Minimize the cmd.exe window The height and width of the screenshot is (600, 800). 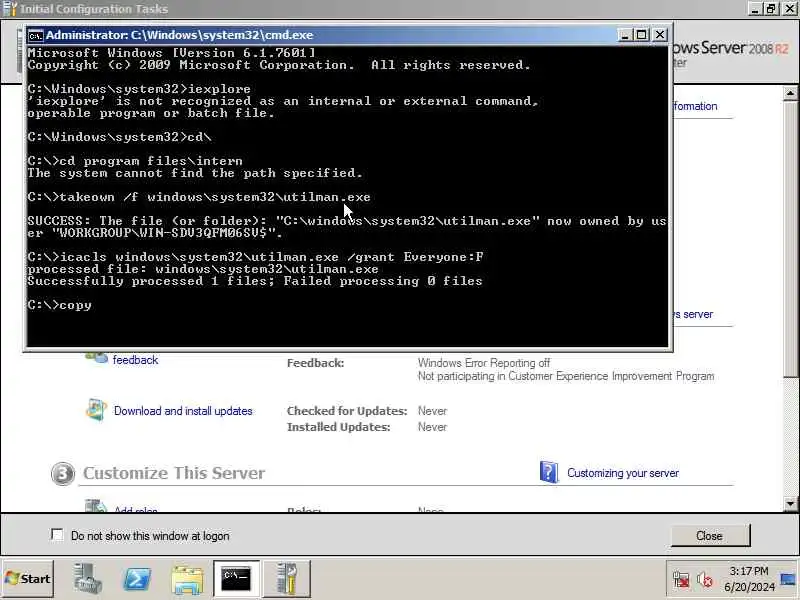[625, 35]
